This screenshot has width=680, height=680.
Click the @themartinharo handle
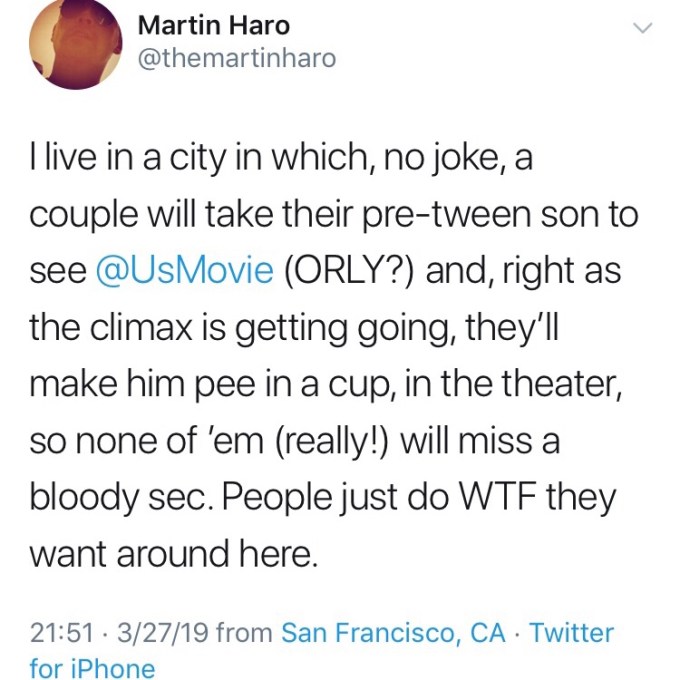pos(235,59)
